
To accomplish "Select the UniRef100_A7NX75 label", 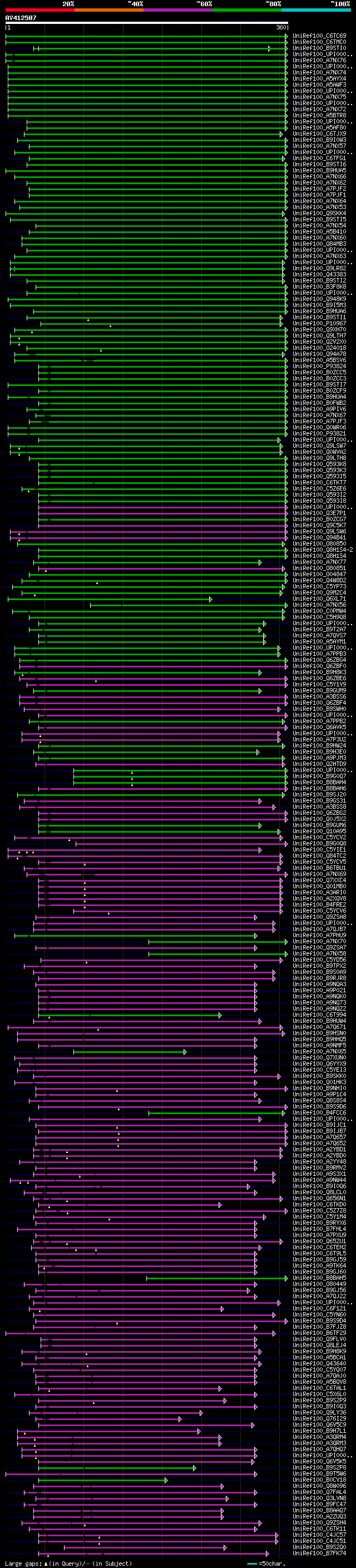I will coord(319,97).
